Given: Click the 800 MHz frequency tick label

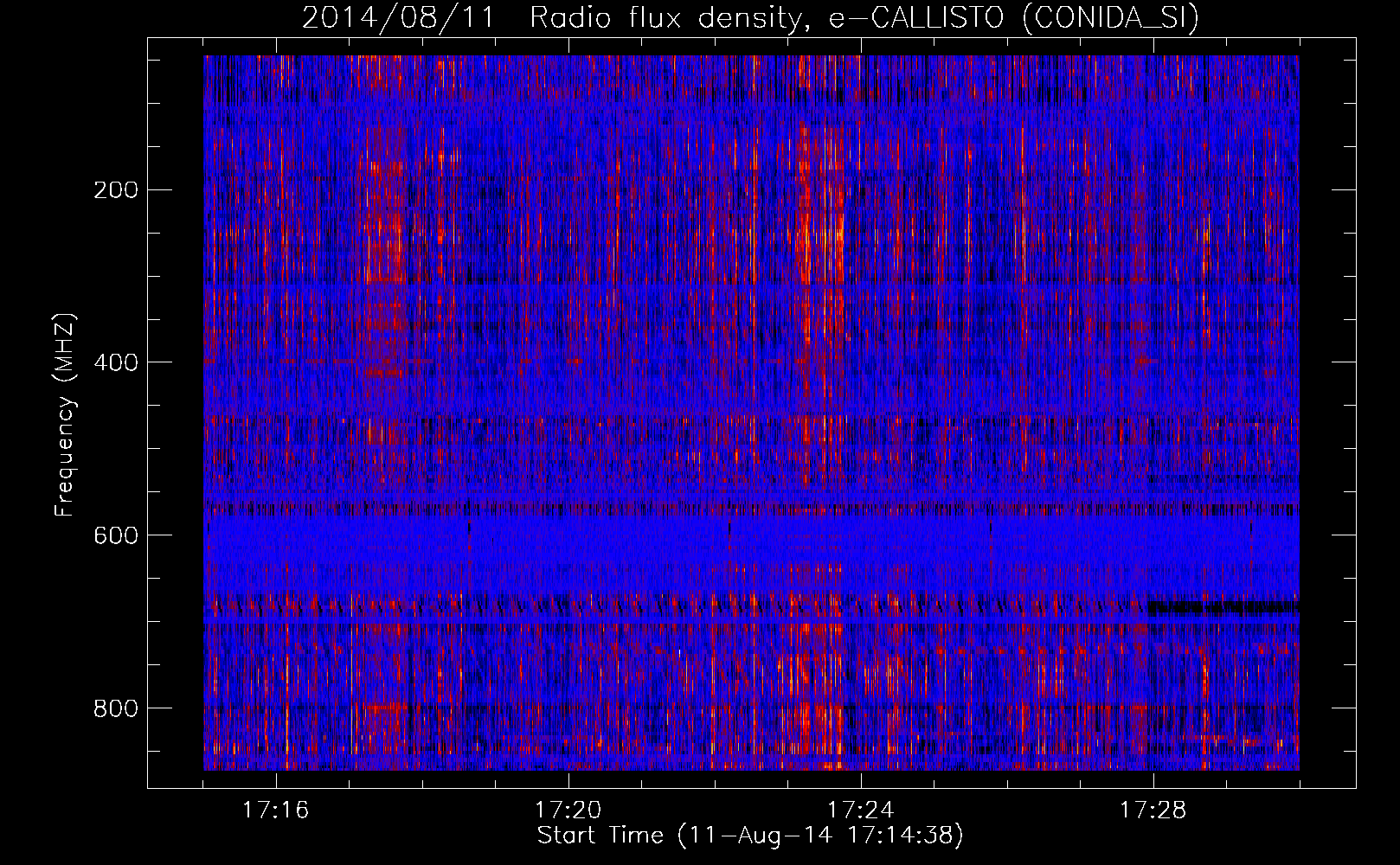Looking at the screenshot, I should point(115,708).
